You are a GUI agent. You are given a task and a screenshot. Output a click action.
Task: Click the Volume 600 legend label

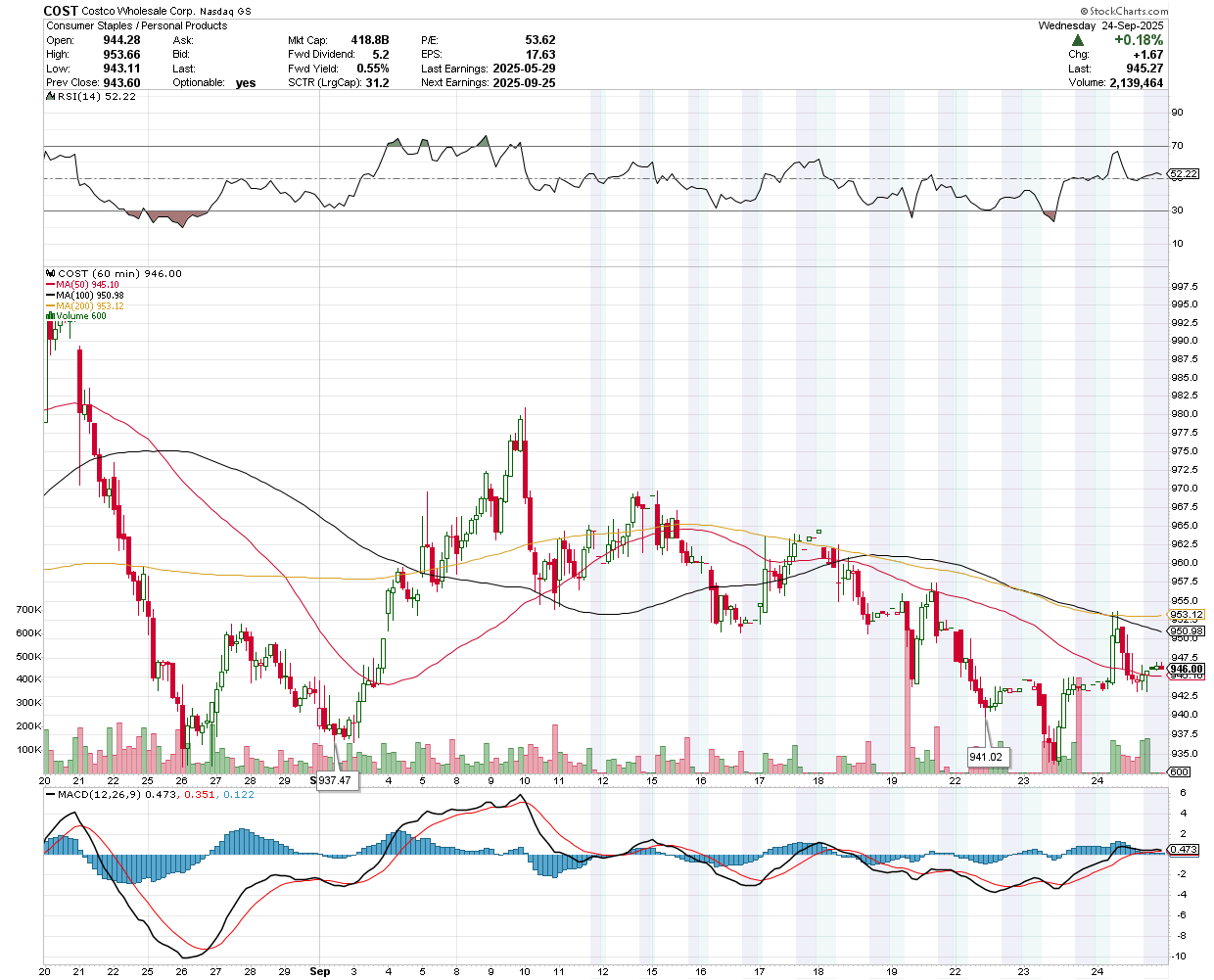coord(81,316)
